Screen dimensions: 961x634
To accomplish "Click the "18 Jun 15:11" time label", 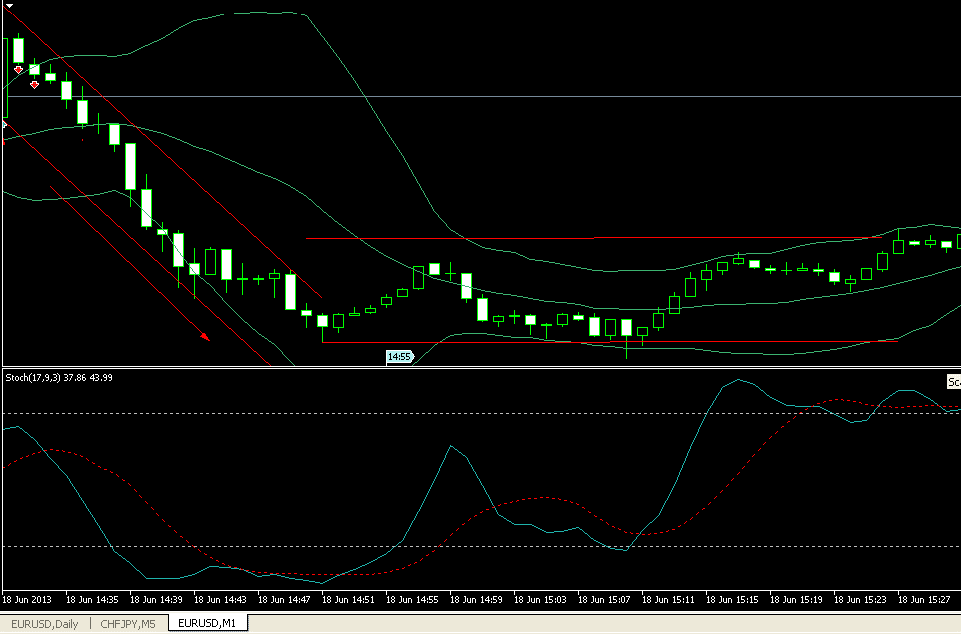I will (669, 599).
